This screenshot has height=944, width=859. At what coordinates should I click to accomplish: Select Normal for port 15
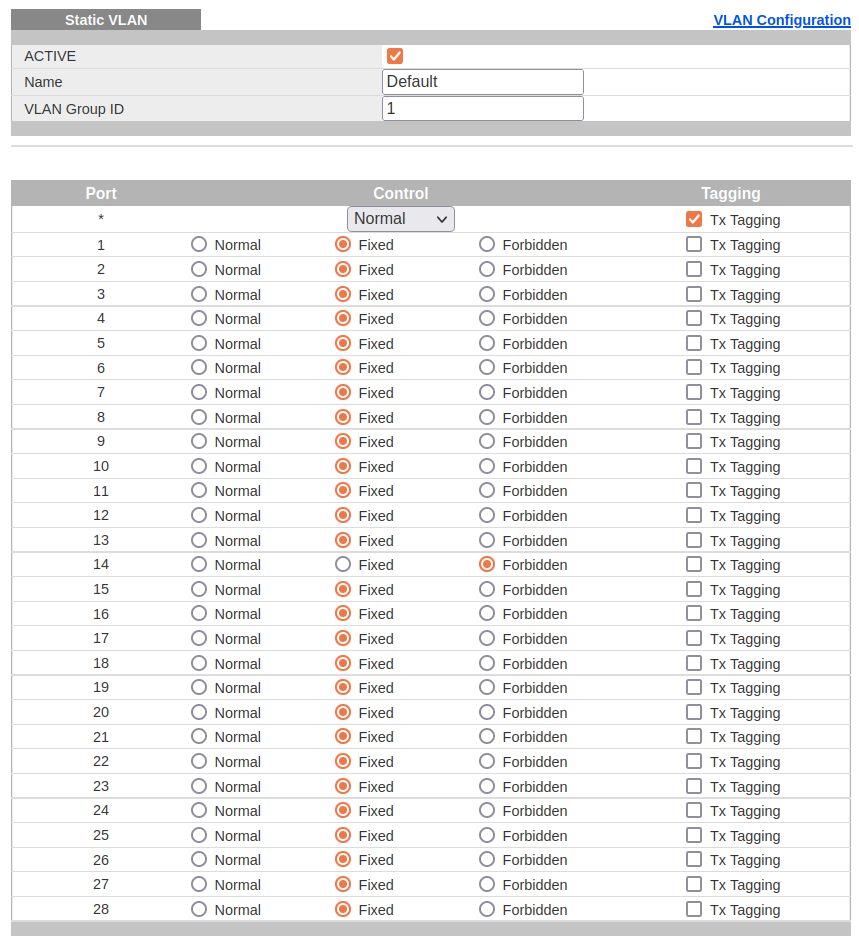(x=199, y=589)
